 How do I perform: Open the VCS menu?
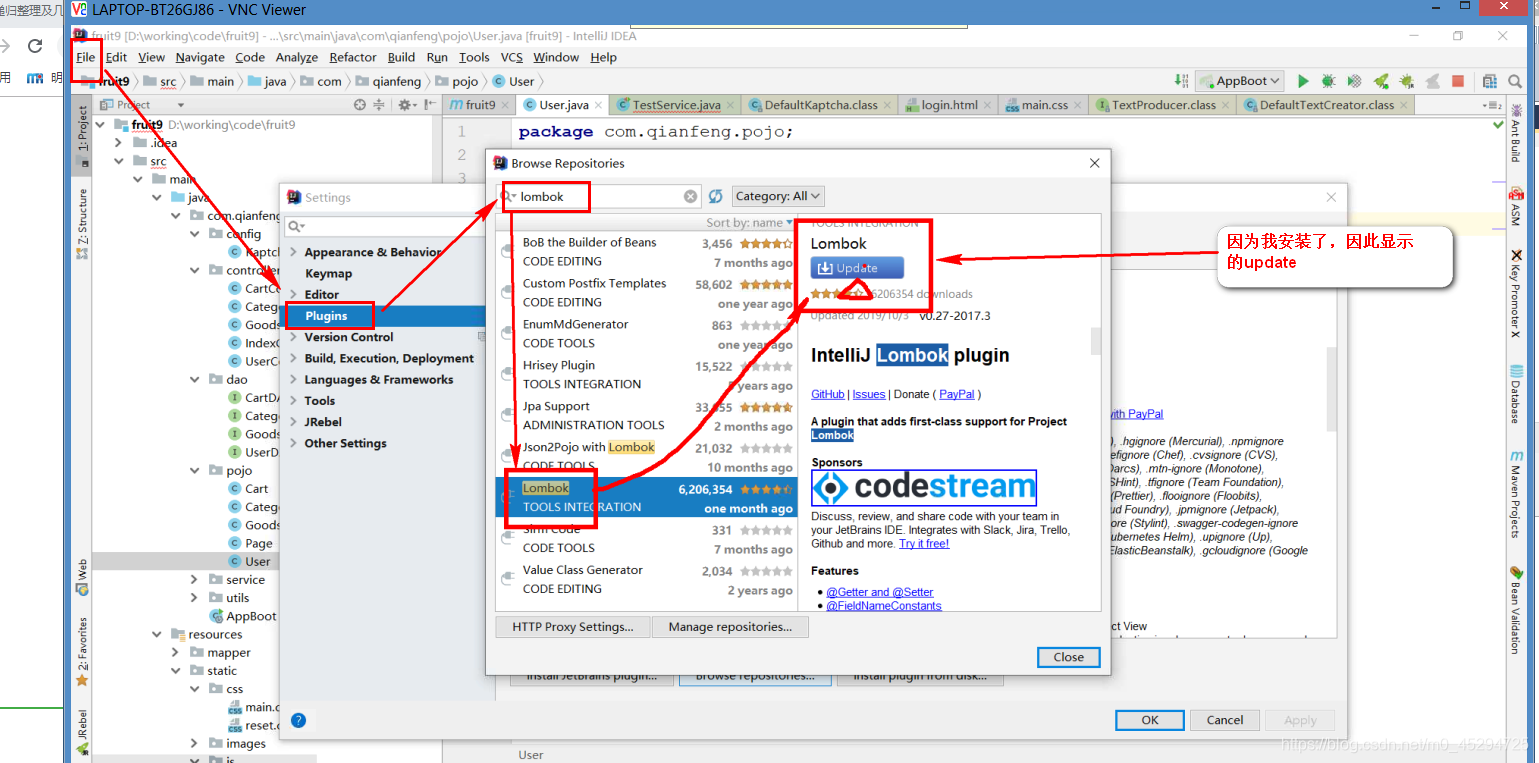click(x=511, y=57)
